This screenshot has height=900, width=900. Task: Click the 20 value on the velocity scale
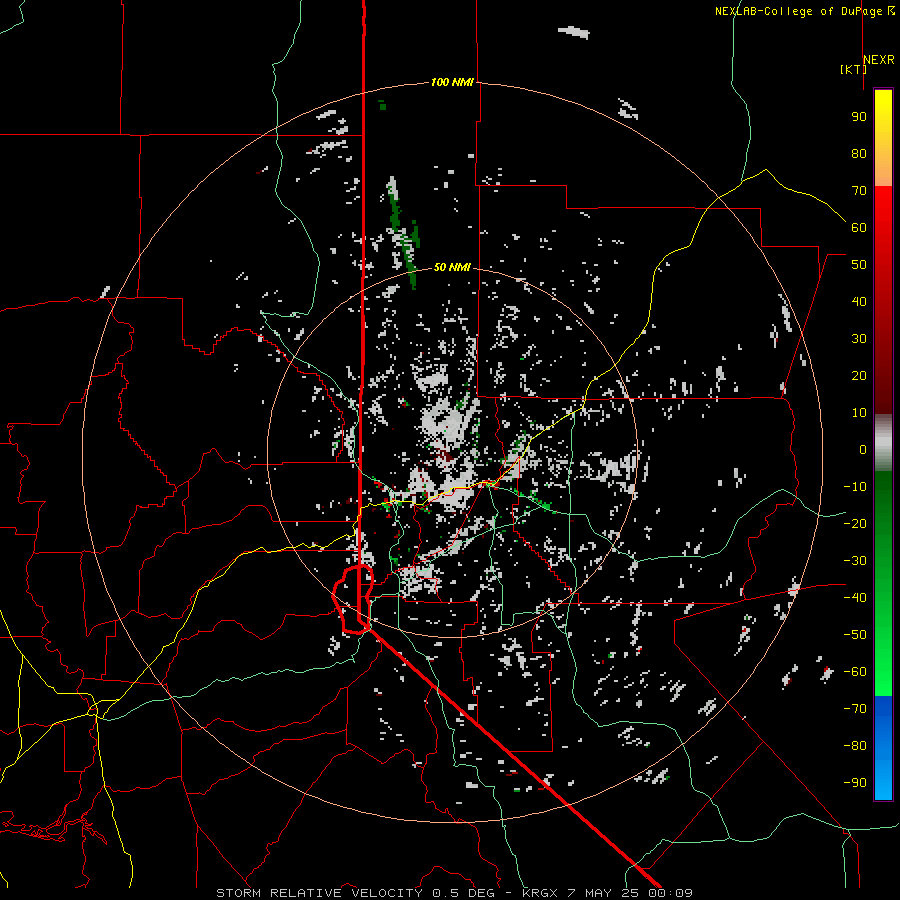click(x=859, y=375)
